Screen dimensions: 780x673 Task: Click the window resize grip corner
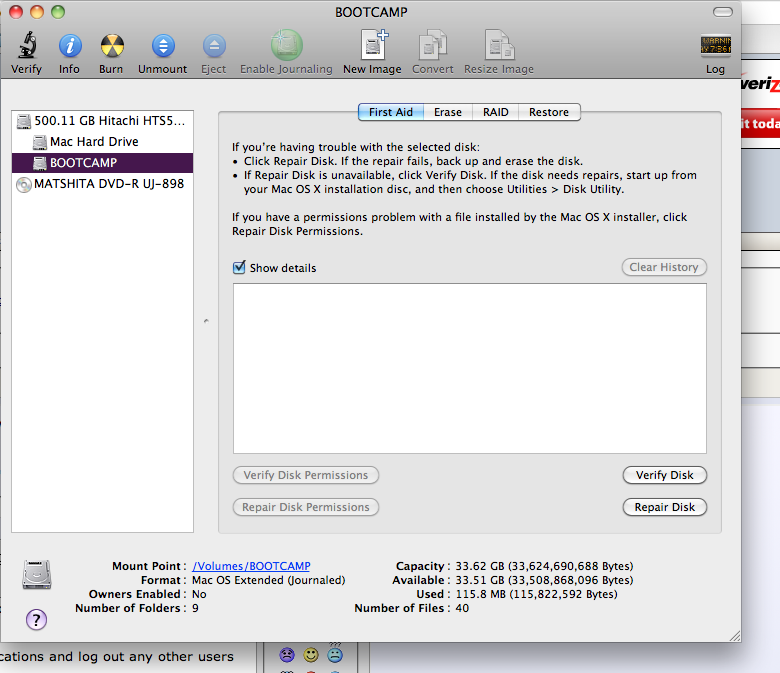[735, 636]
